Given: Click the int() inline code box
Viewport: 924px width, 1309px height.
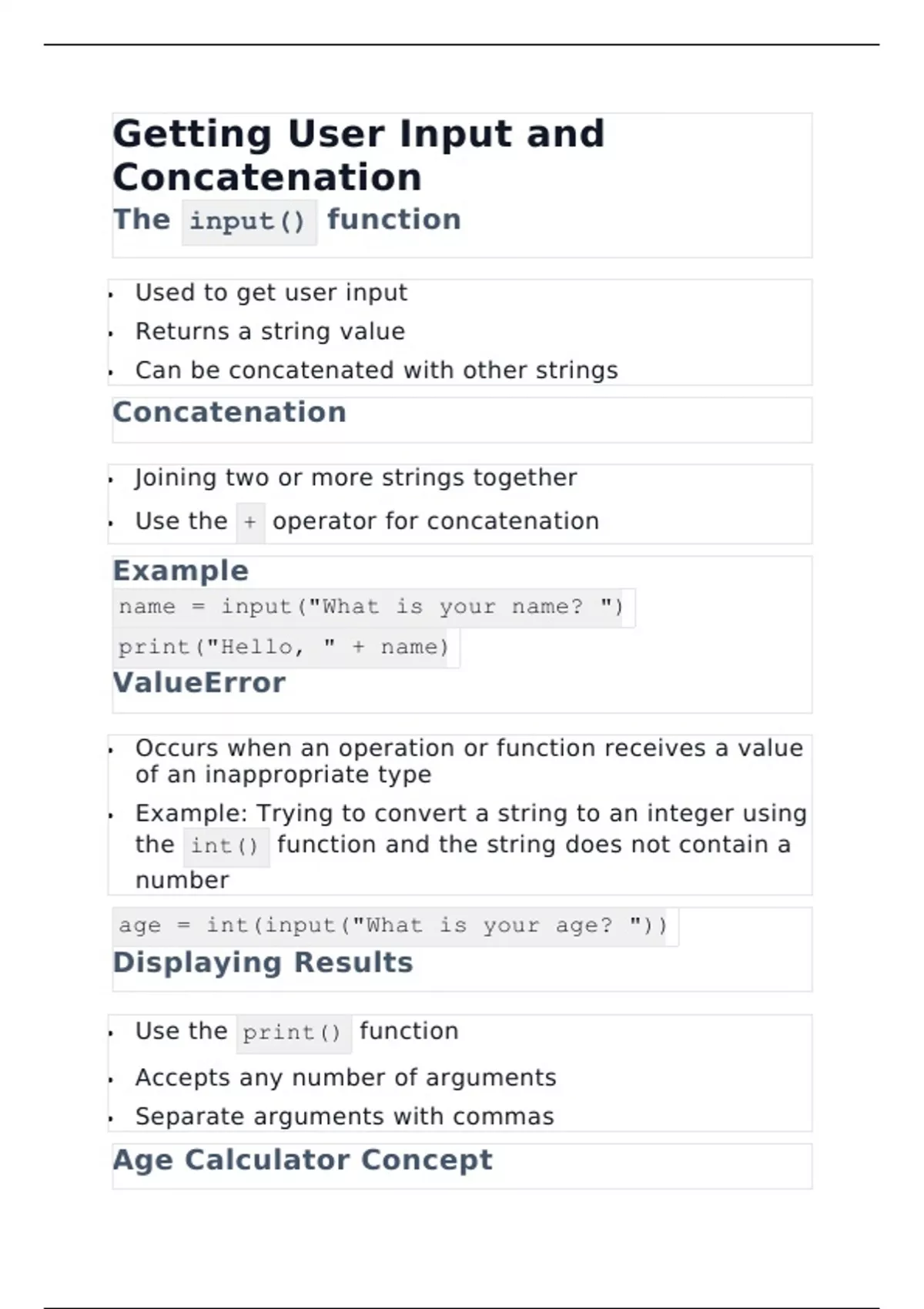Looking at the screenshot, I should pos(225,846).
